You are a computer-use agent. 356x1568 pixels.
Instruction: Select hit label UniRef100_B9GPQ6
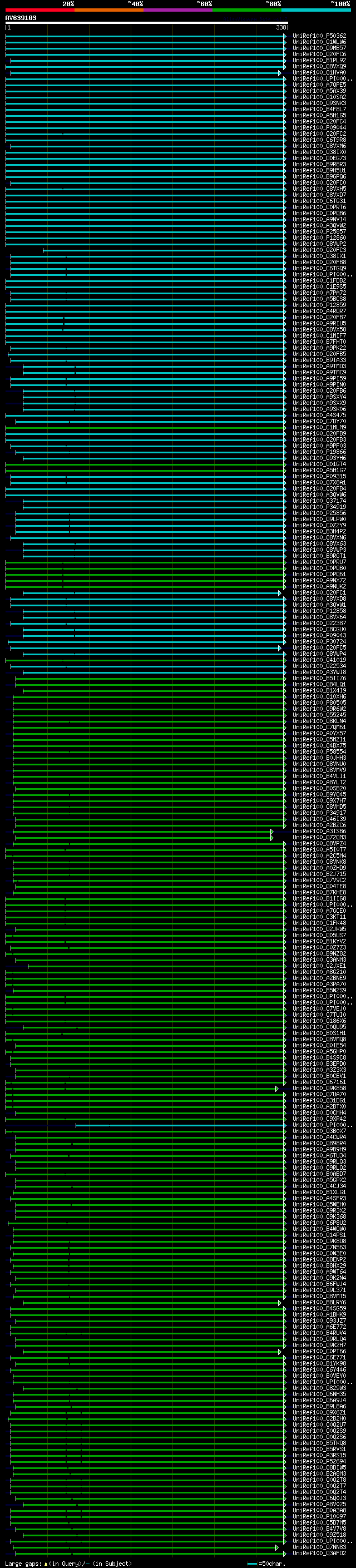[x=319, y=176]
